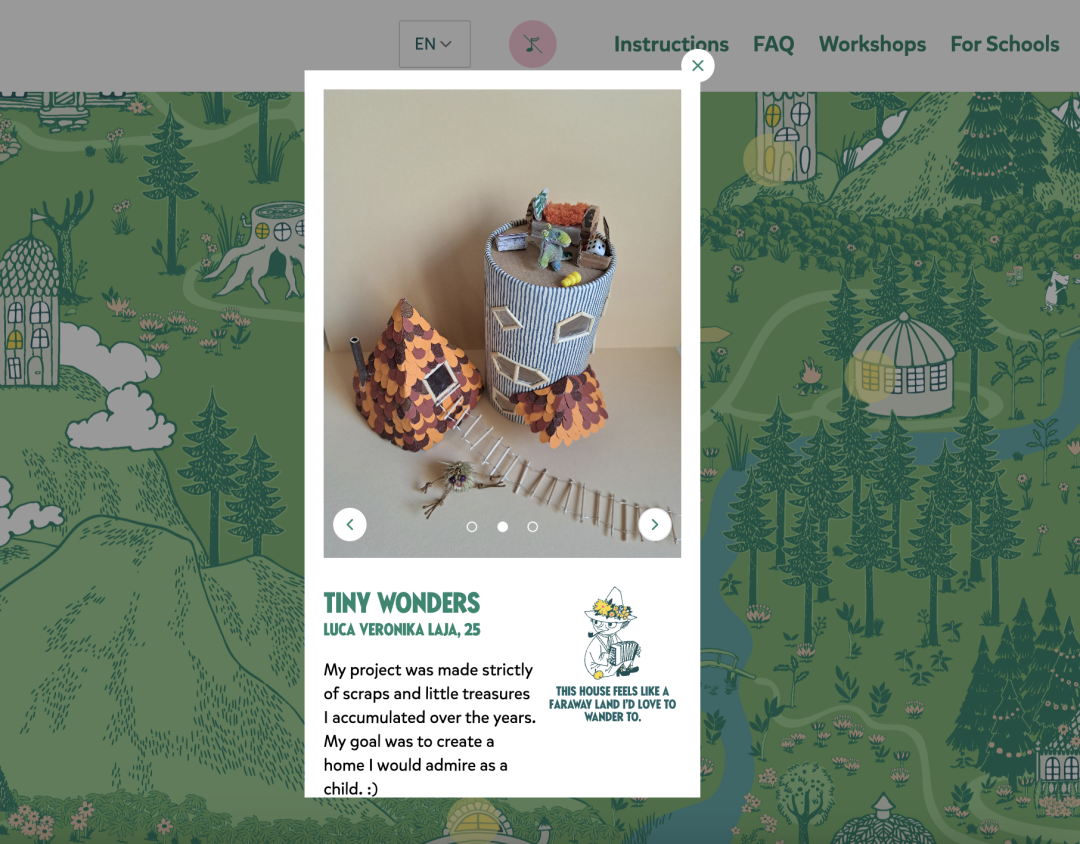1080x844 pixels.
Task: Go to next photo with right arrow
Action: pos(654,525)
